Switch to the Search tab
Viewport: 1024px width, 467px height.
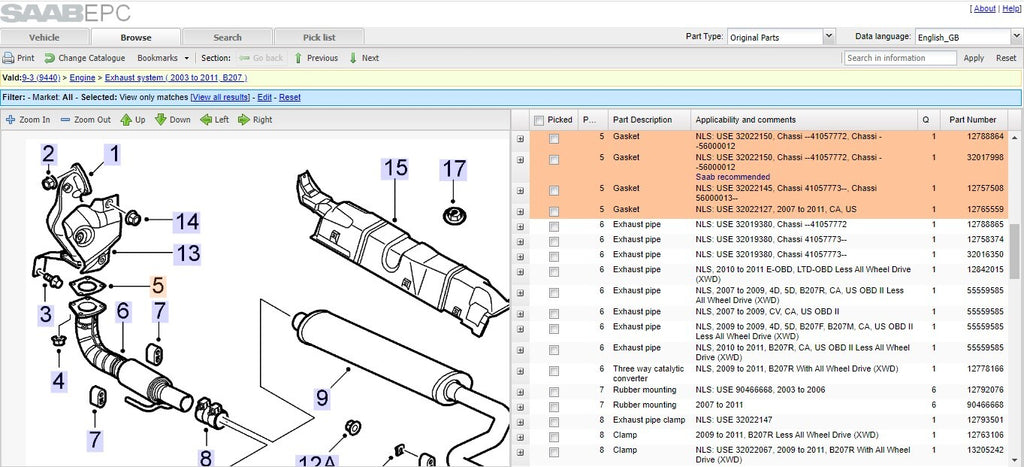[227, 37]
